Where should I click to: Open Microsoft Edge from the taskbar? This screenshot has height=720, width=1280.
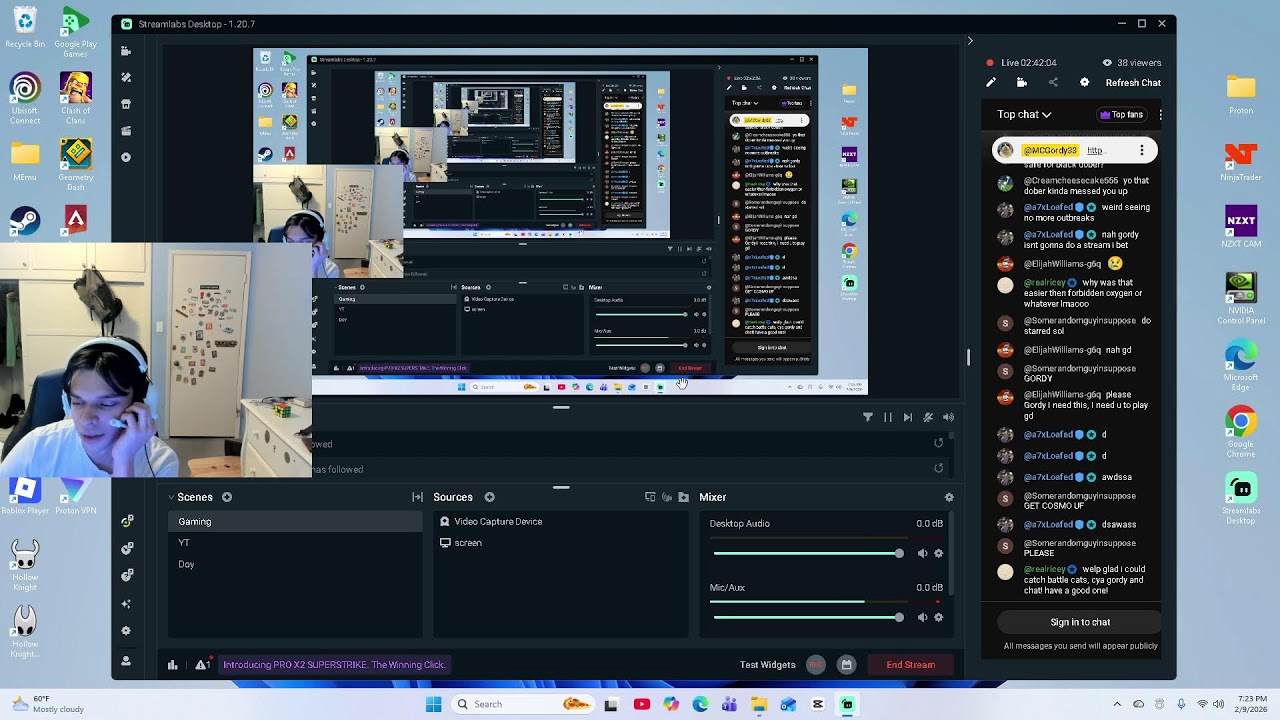click(700, 704)
